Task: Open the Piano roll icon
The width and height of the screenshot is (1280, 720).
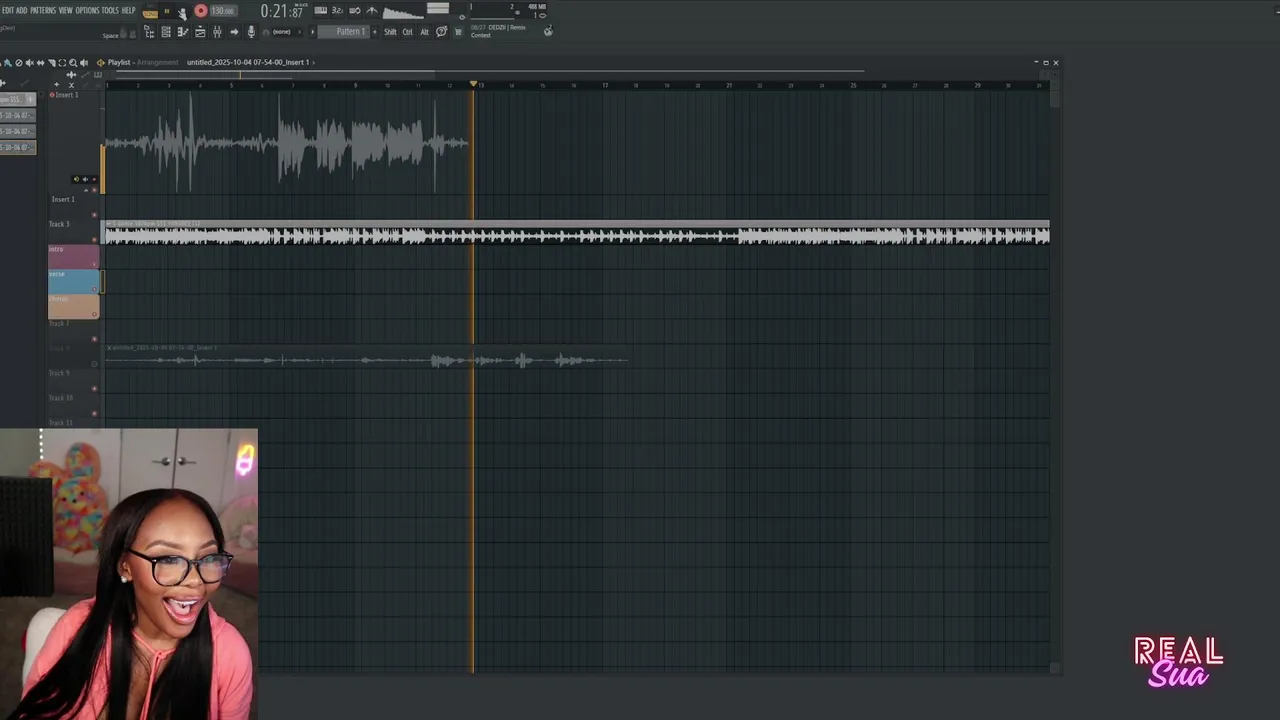Action: (183, 32)
